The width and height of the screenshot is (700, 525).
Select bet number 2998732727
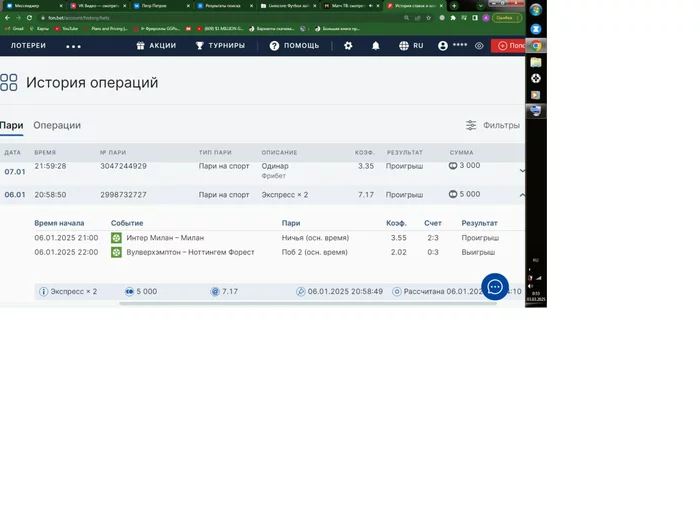(123, 195)
